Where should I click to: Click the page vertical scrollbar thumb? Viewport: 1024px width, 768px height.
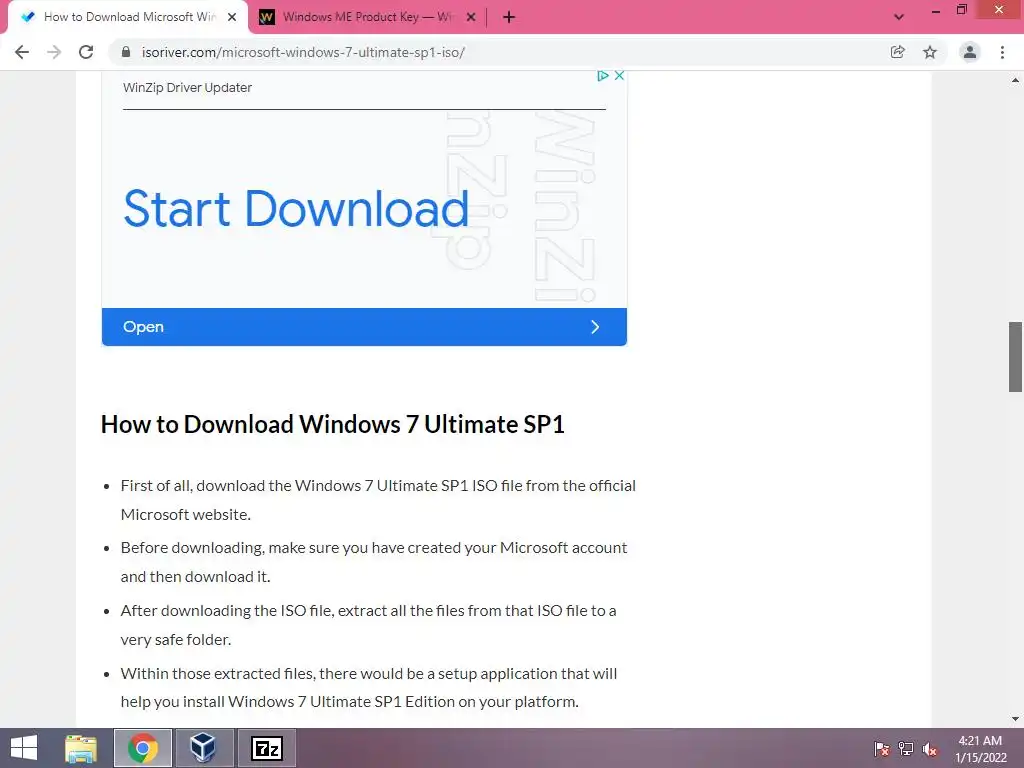coord(1016,357)
